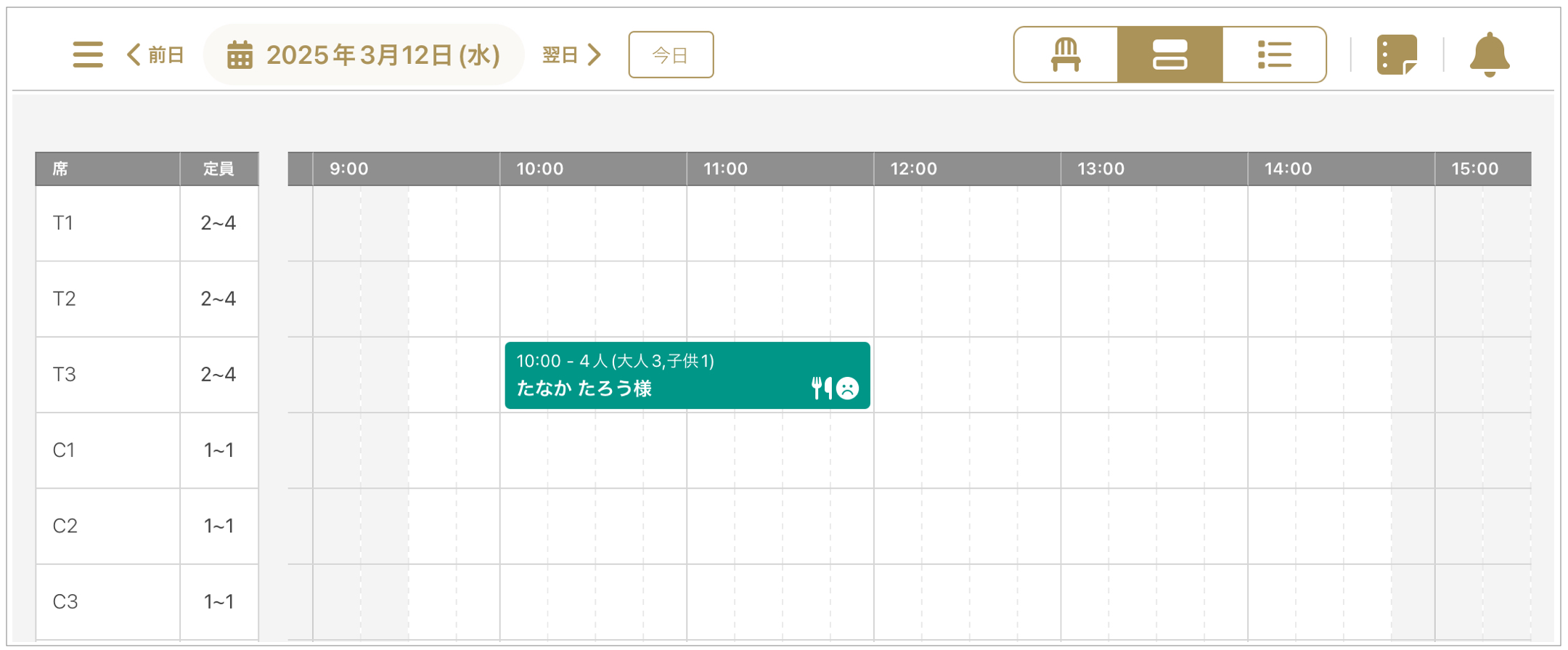Open the hamburger menu
Viewport: 1568px width, 650px height.
click(88, 54)
